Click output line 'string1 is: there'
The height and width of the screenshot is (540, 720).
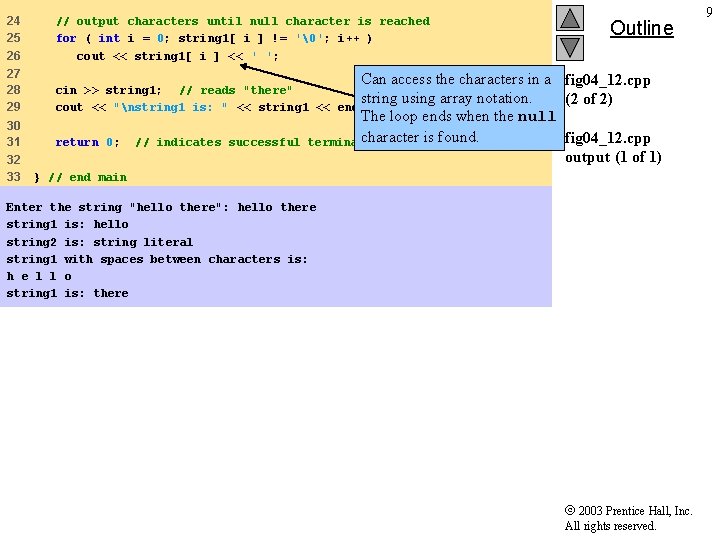coord(67,293)
